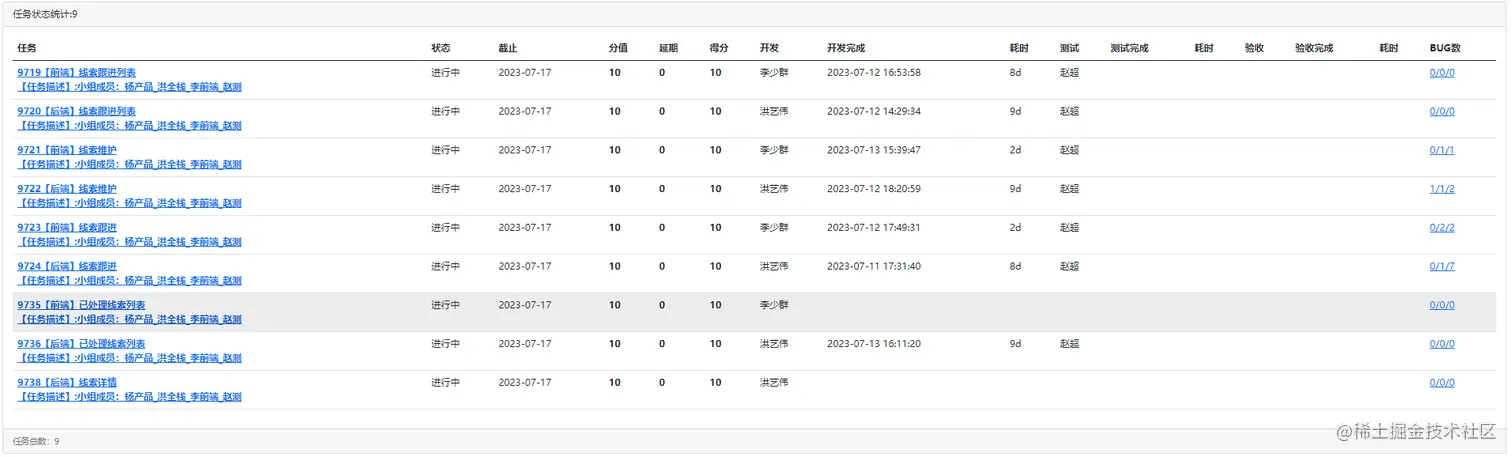
Task: Open task 9738 【后端】线索详情 link
Action: (67, 383)
